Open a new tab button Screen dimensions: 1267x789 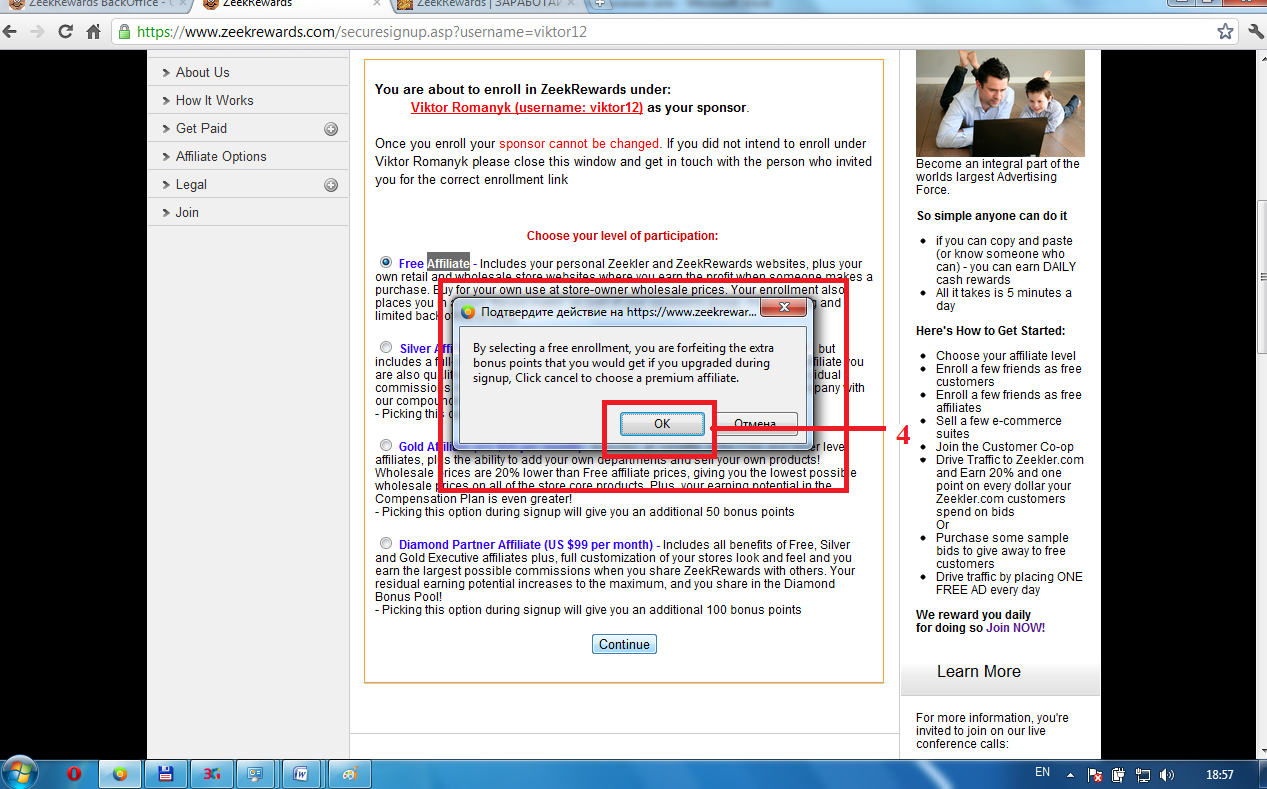pyautogui.click(x=599, y=4)
